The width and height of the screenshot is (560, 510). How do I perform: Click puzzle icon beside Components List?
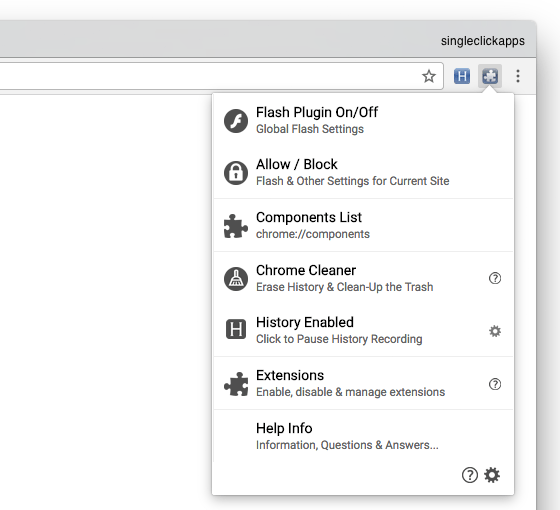click(236, 226)
